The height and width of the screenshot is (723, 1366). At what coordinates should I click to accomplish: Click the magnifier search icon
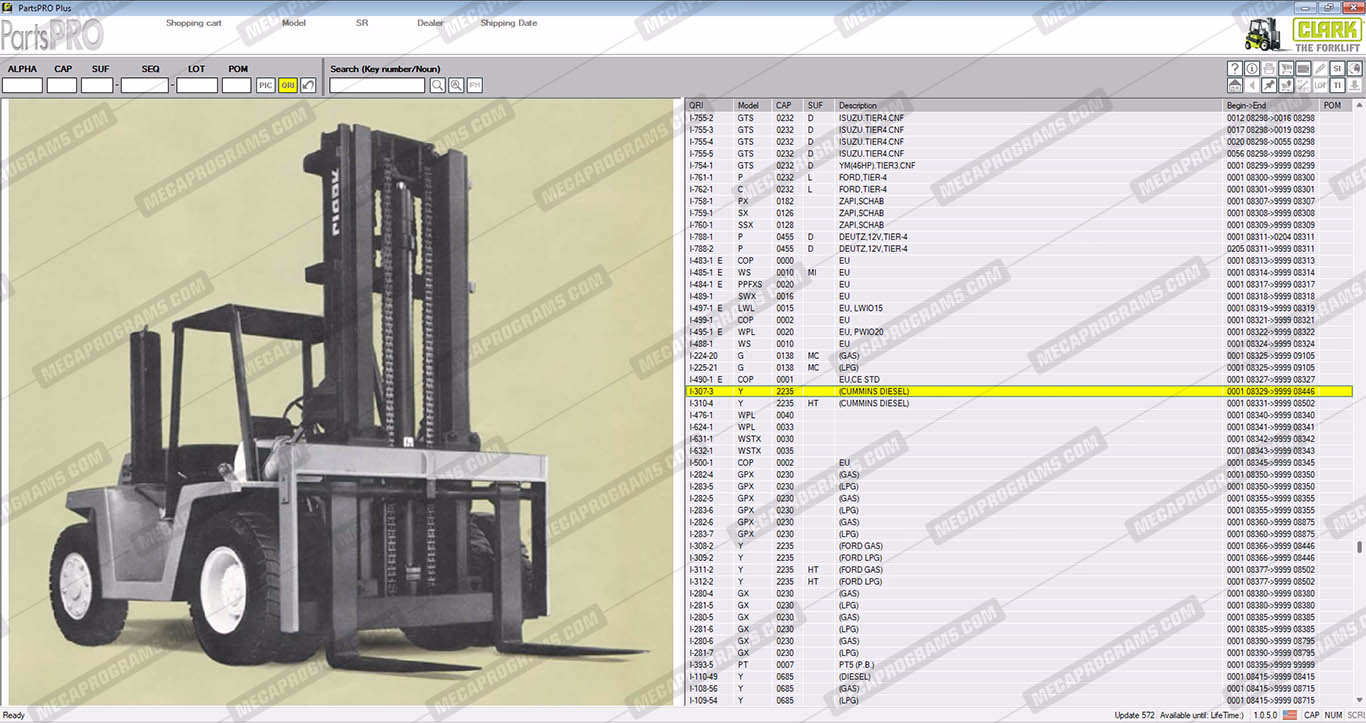coord(438,85)
